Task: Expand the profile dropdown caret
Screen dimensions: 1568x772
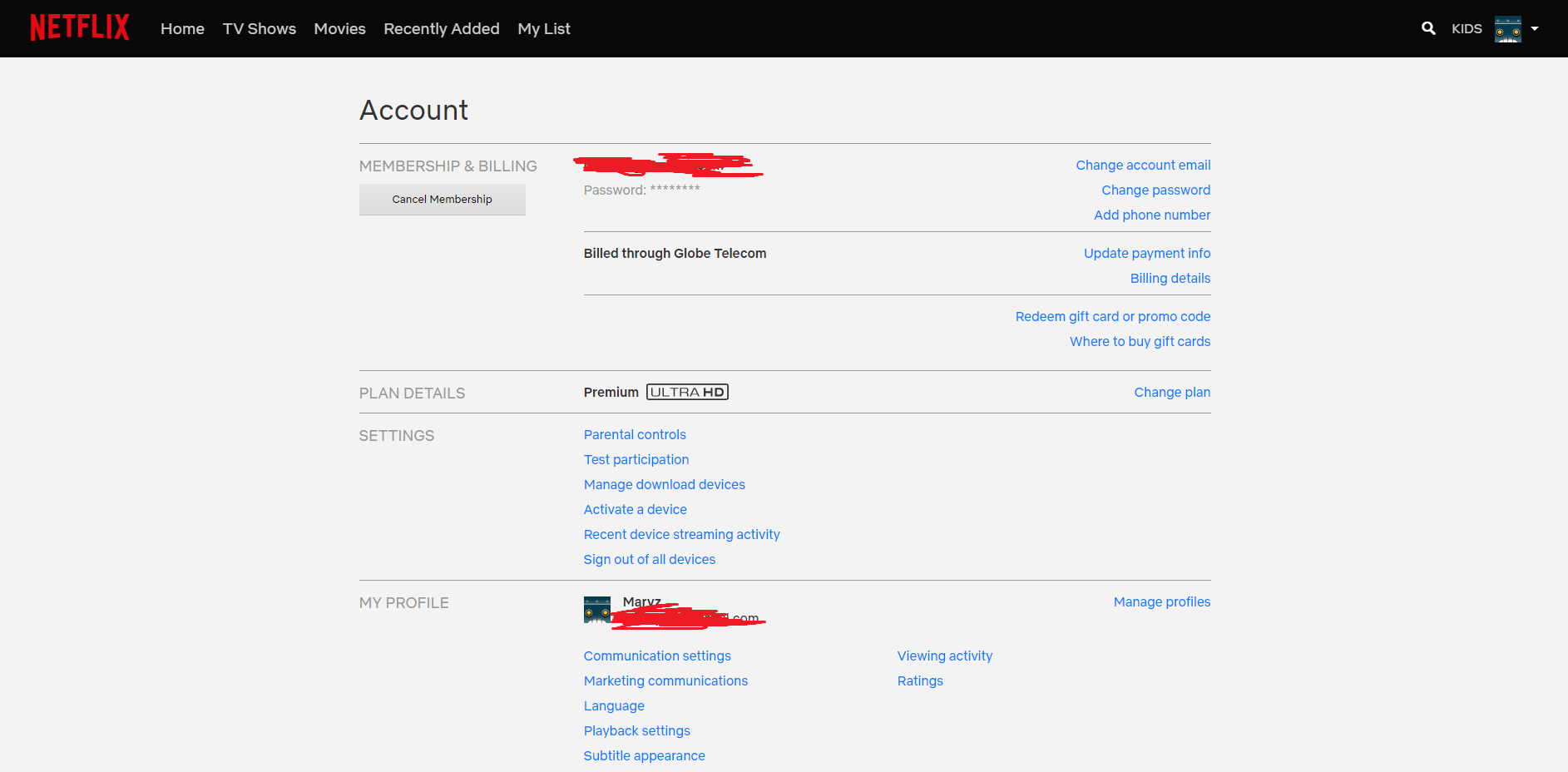Action: [x=1535, y=28]
